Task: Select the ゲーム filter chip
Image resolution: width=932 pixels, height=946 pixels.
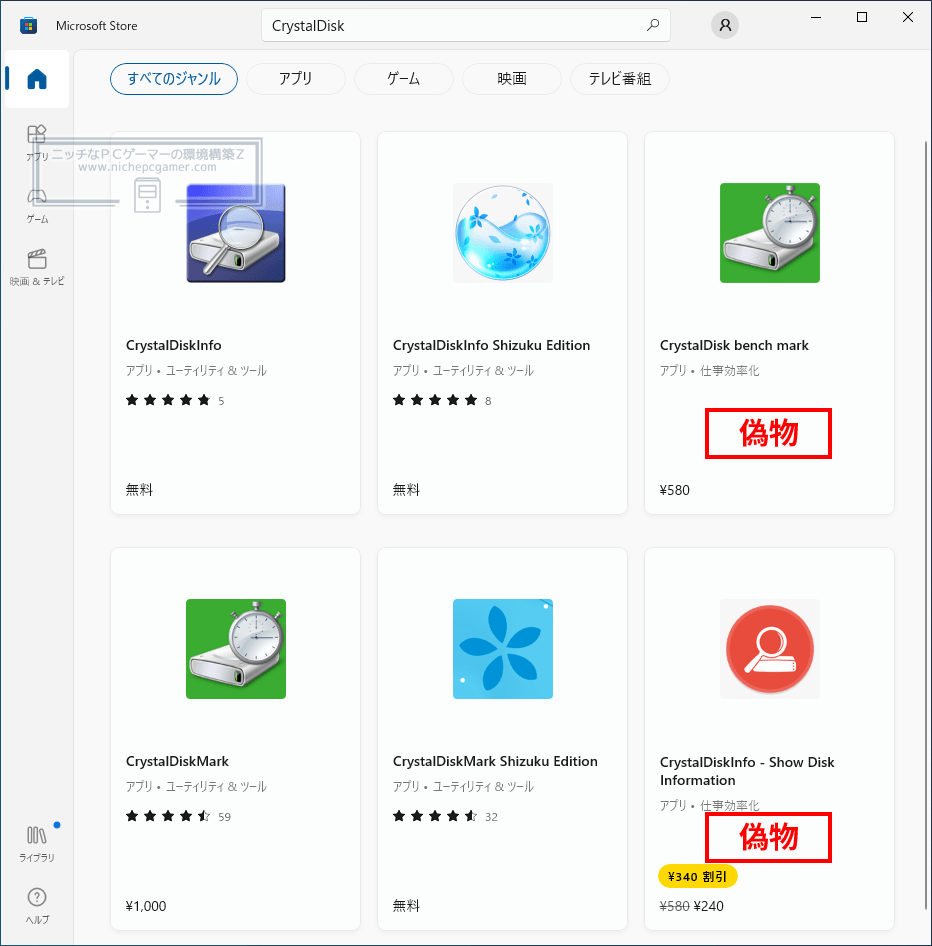Action: tap(404, 79)
